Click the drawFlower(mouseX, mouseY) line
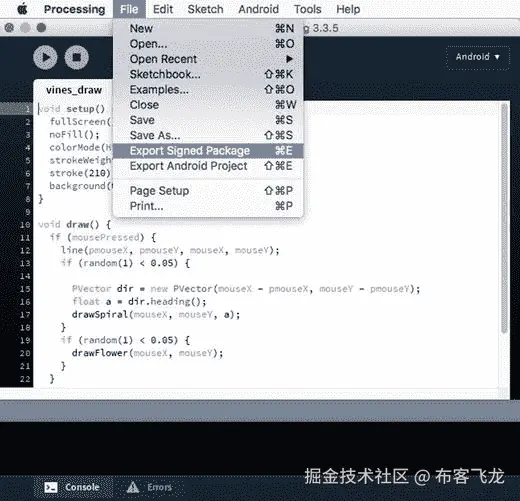Viewport: 520px width, 501px height. [147, 353]
